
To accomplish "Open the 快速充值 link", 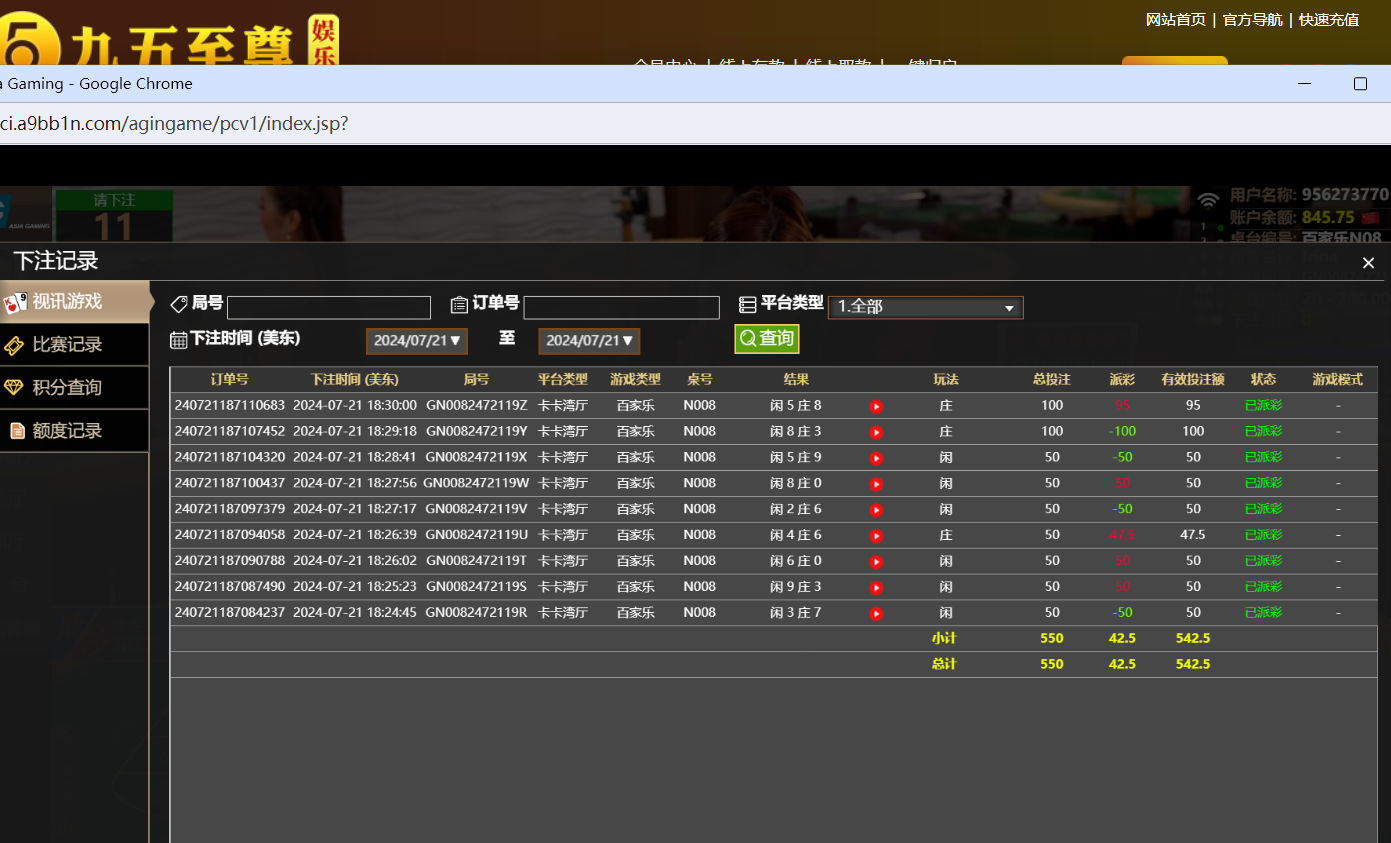I will click(1328, 20).
